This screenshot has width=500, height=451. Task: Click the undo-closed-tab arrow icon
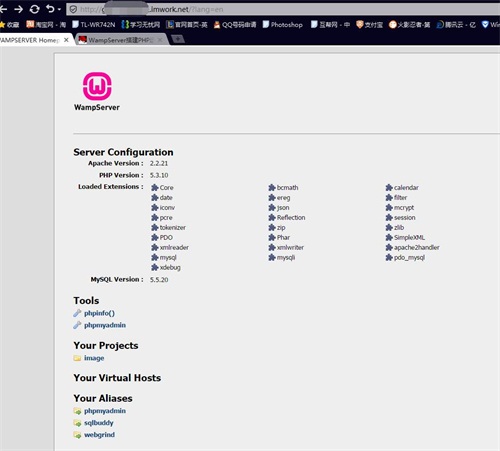(x=50, y=9)
